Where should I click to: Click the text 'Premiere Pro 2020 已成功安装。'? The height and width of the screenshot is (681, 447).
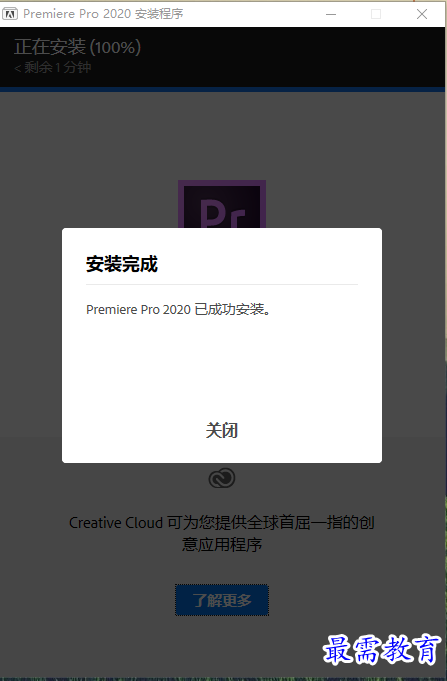178,310
